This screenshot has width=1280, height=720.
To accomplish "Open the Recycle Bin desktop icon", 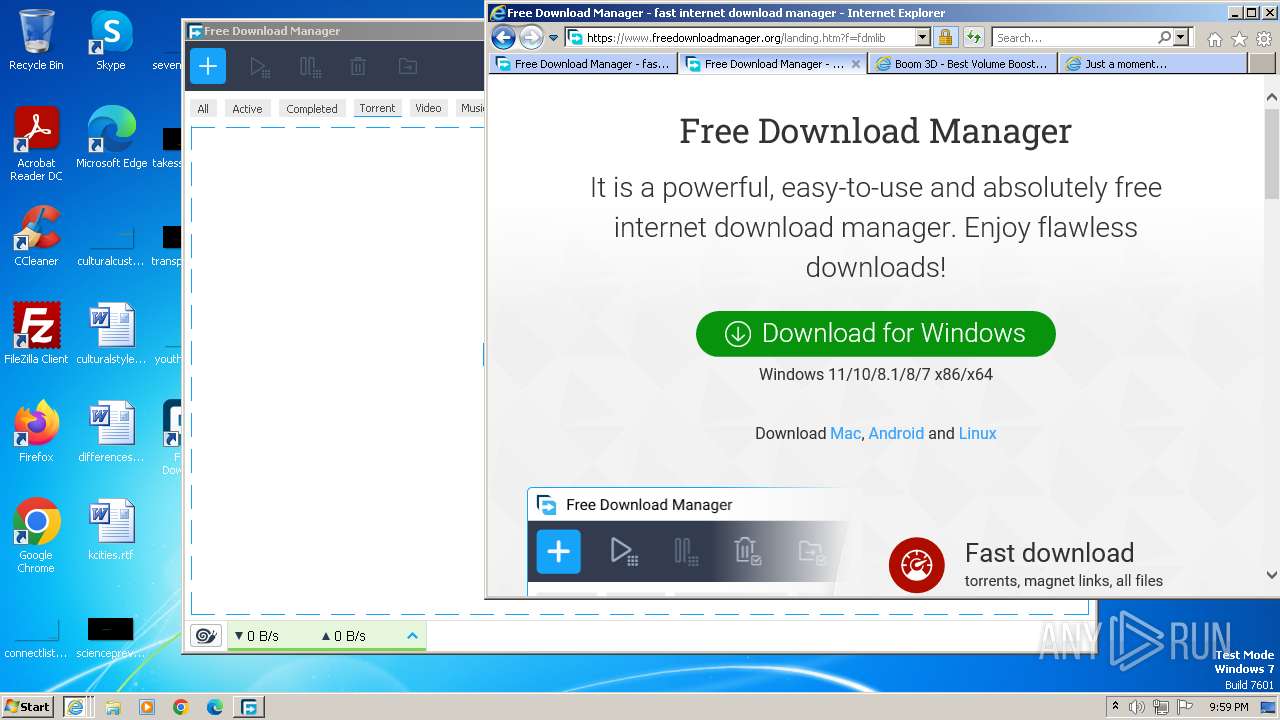I will click(36, 41).
